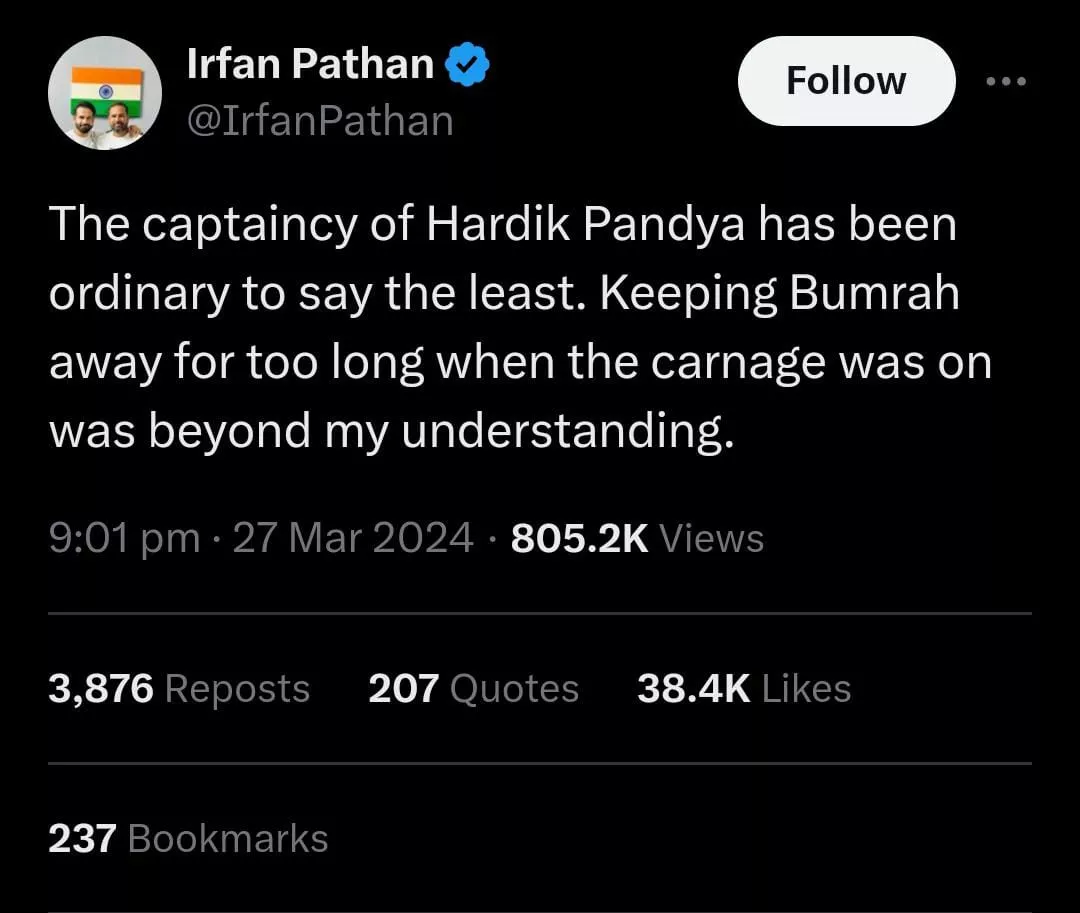Open the three-dot more options menu
The height and width of the screenshot is (913, 1080).
tap(1006, 81)
